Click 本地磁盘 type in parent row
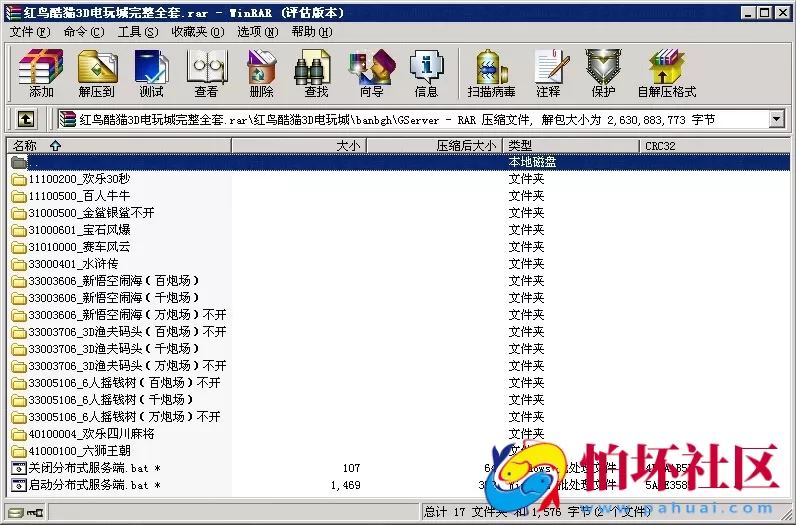This screenshot has height=525, width=796. (x=532, y=162)
